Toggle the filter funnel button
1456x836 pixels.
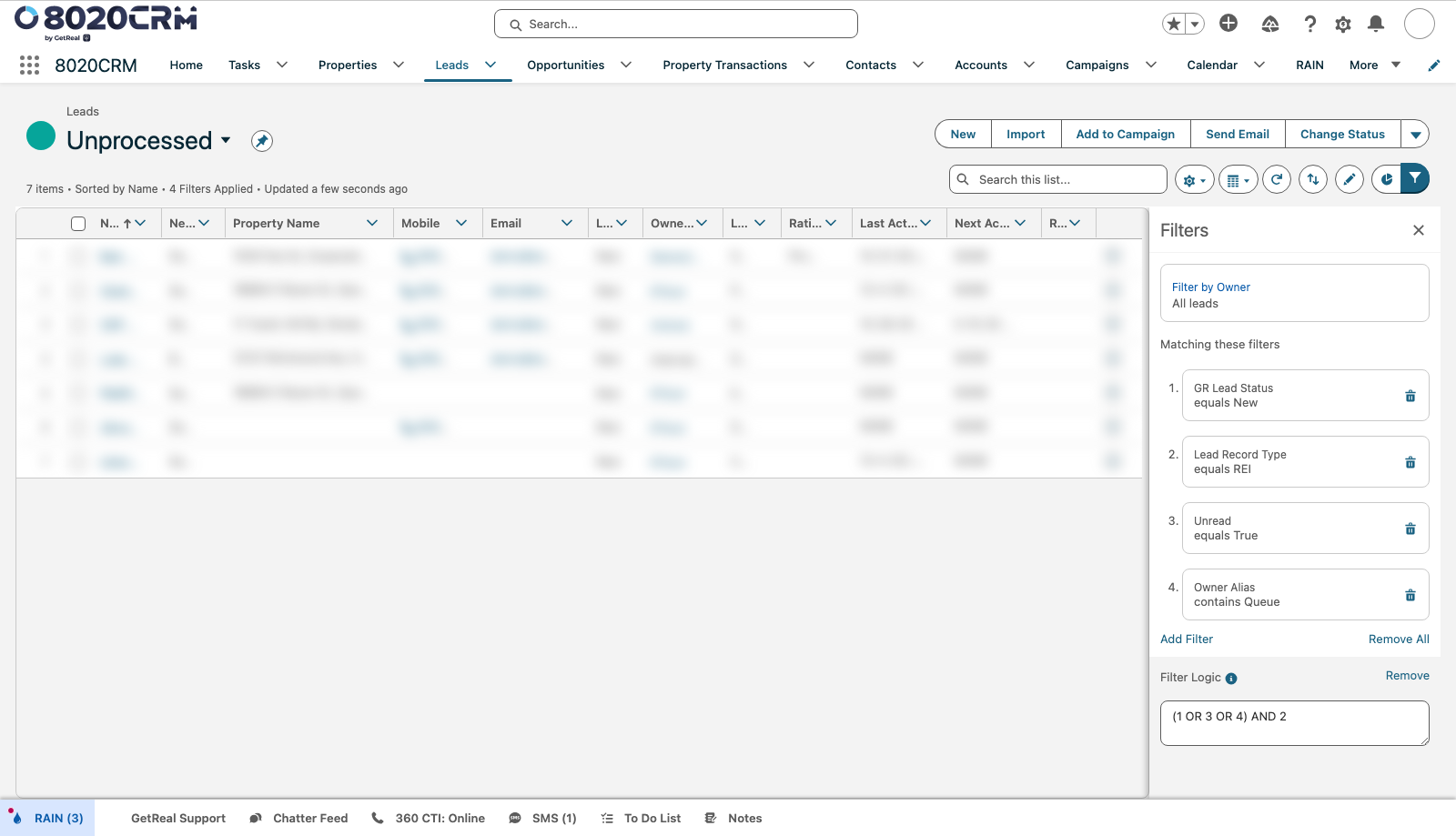point(1415,178)
